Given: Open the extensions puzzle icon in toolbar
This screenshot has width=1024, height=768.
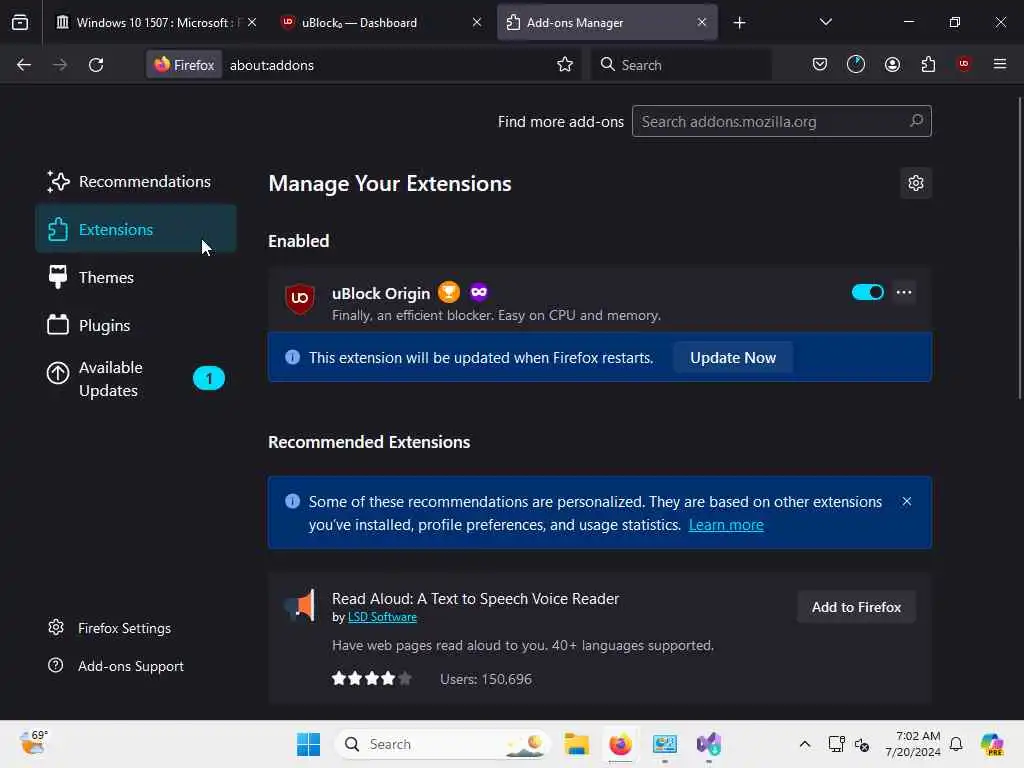Looking at the screenshot, I should (x=928, y=64).
